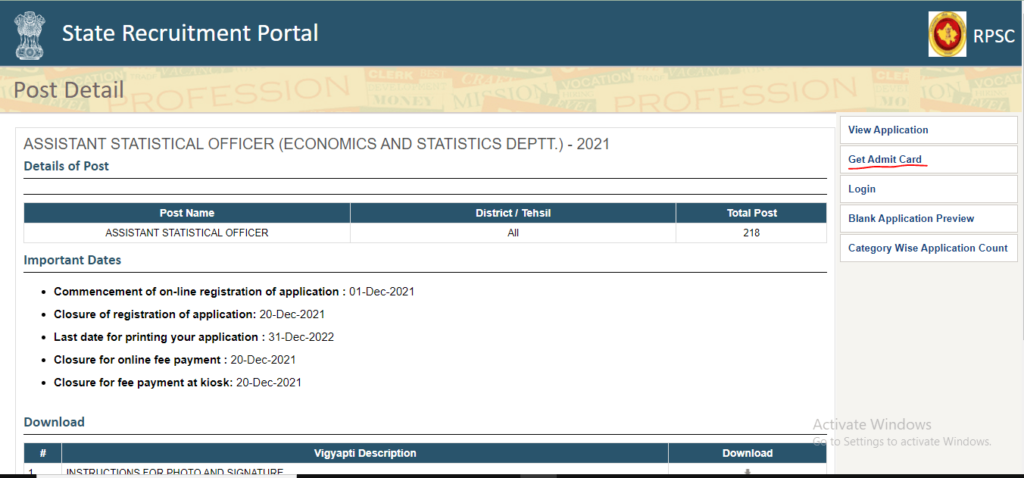
Task: Click the RPSC logo in top right
Action: click(948, 36)
